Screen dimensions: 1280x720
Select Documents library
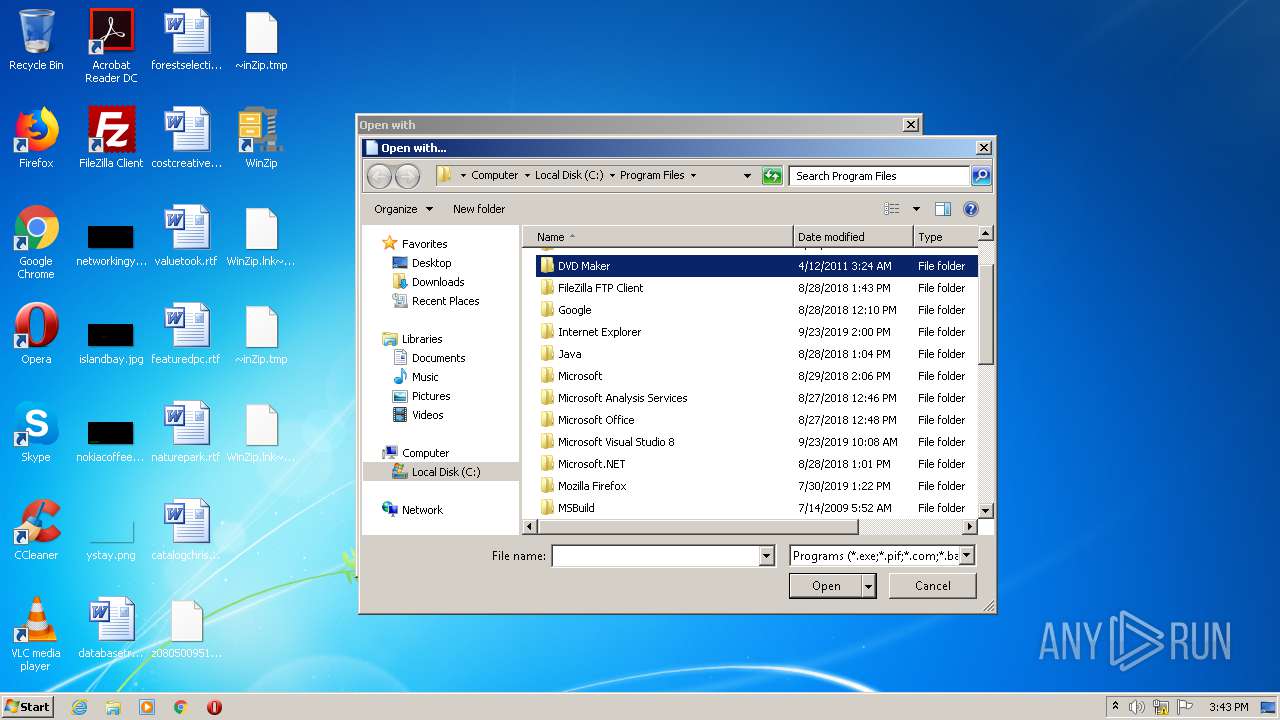click(x=438, y=358)
